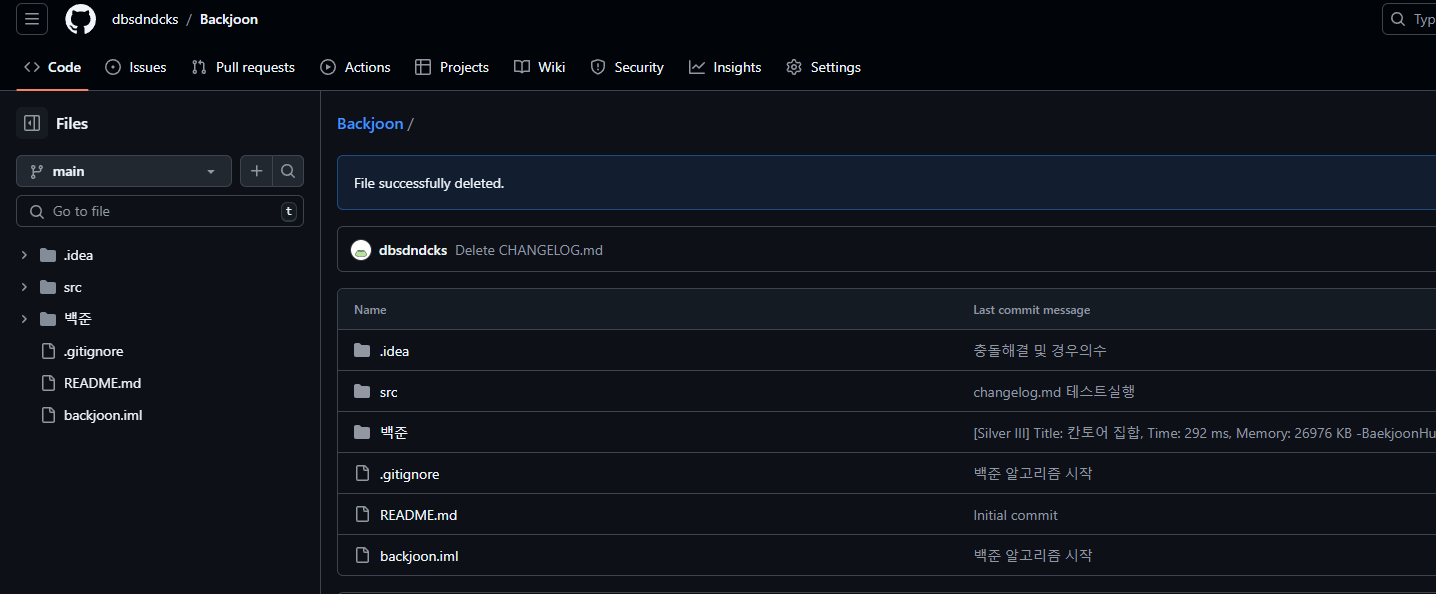Open backjoon.iml file name in file table

[419, 556]
